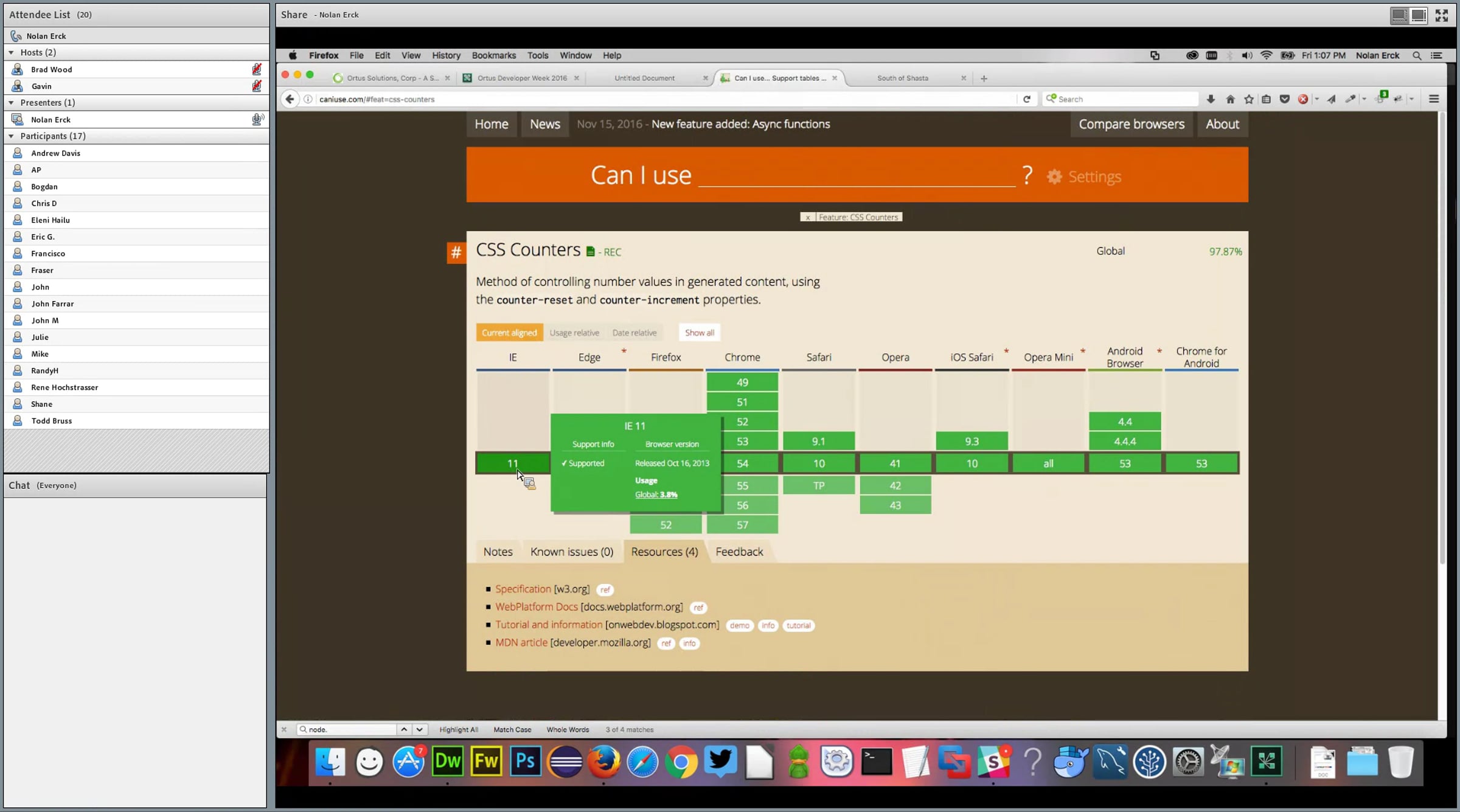Go back using Firefox's back arrow
The width and height of the screenshot is (1460, 812).
coord(290,99)
